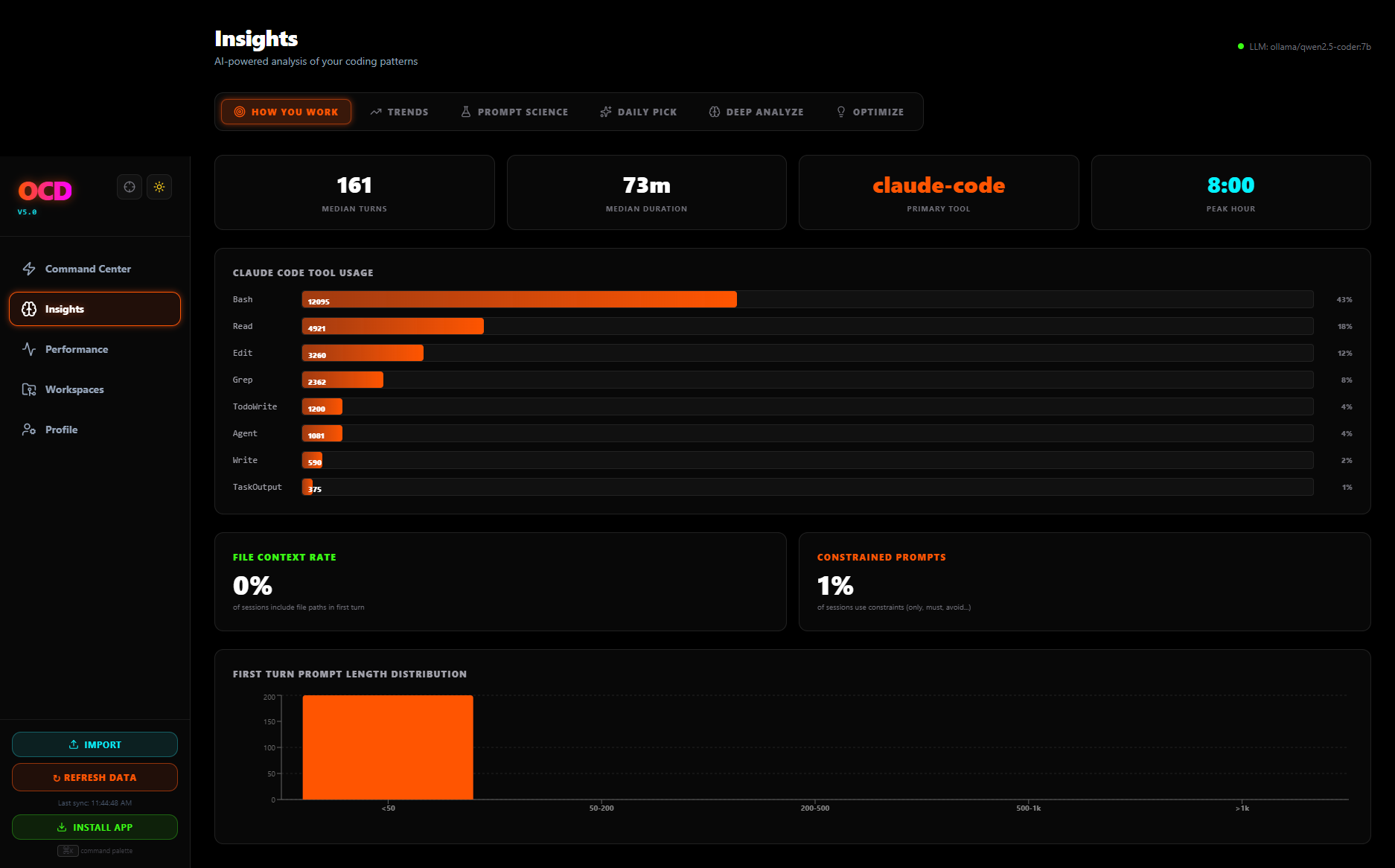The image size is (1395, 868).
Task: Click the Import button
Action: [95, 744]
